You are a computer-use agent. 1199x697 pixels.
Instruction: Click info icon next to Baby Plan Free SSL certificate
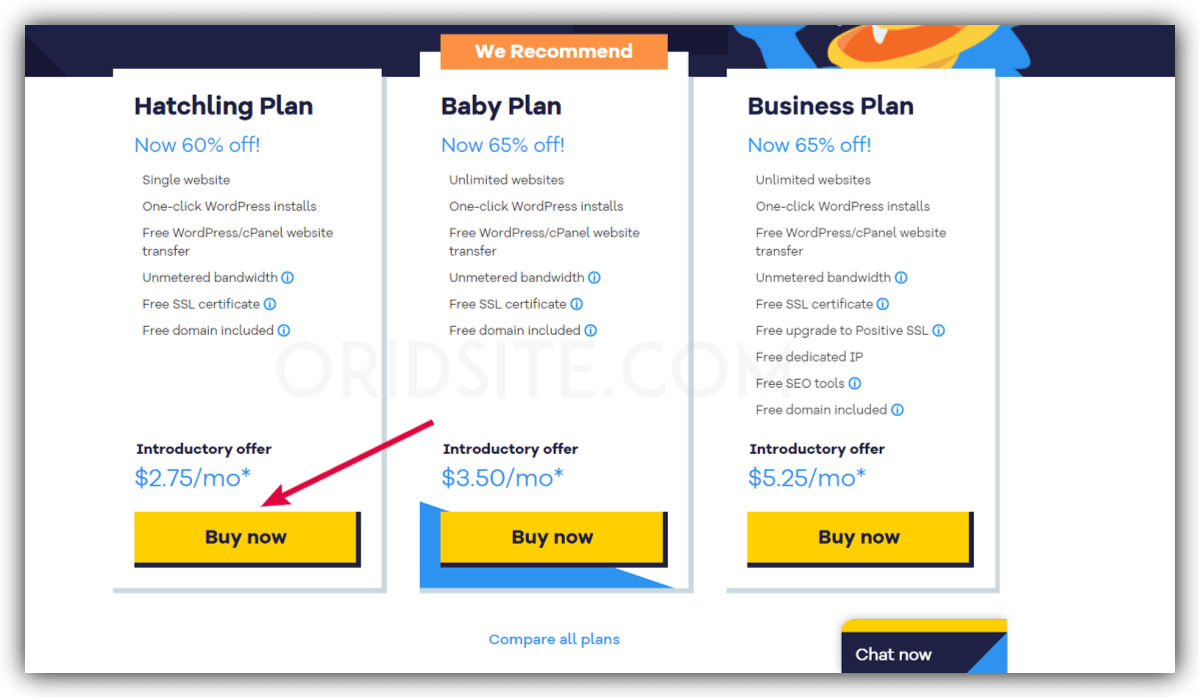(x=577, y=304)
